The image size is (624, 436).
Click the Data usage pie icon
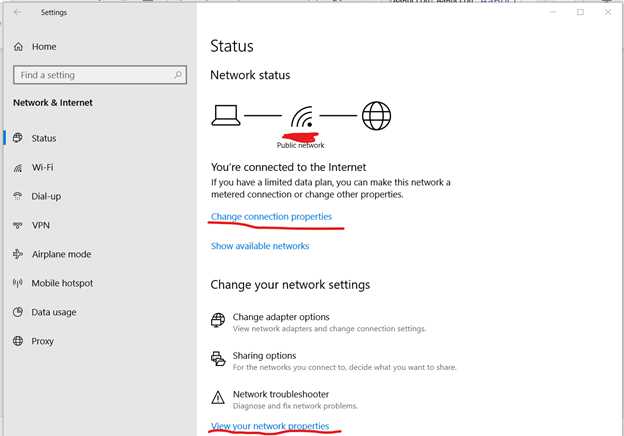click(x=18, y=312)
